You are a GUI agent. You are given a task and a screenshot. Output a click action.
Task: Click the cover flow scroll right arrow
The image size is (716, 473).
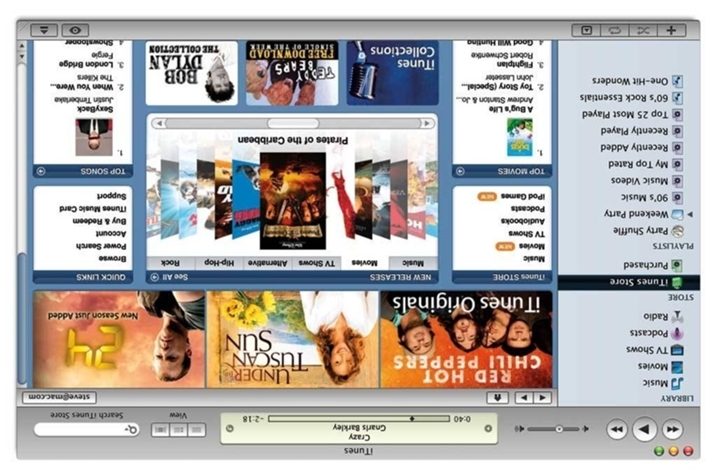159,123
